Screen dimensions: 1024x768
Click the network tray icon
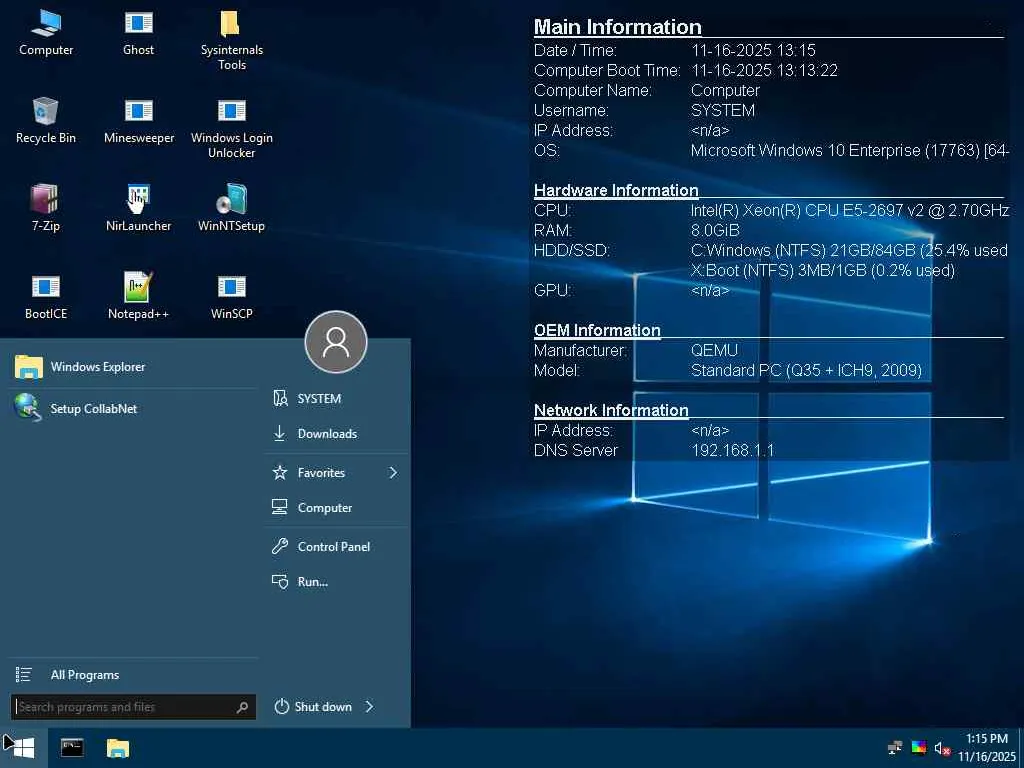pyautogui.click(x=895, y=748)
